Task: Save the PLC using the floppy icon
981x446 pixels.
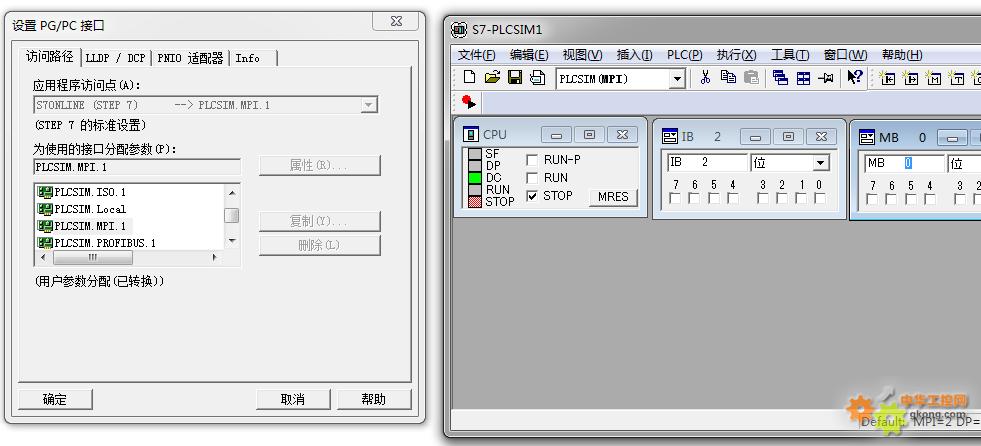Action: pyautogui.click(x=515, y=78)
